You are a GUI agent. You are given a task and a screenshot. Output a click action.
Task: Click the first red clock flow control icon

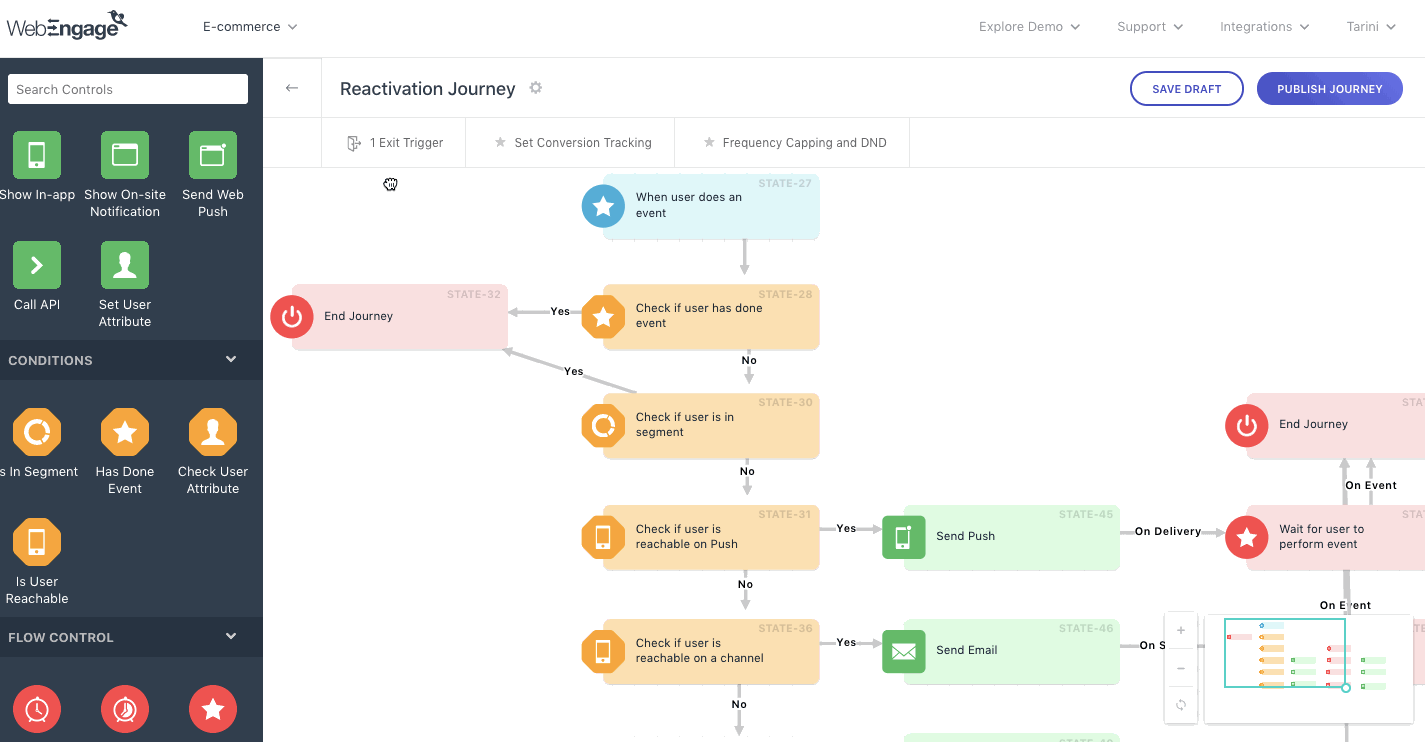click(x=37, y=709)
